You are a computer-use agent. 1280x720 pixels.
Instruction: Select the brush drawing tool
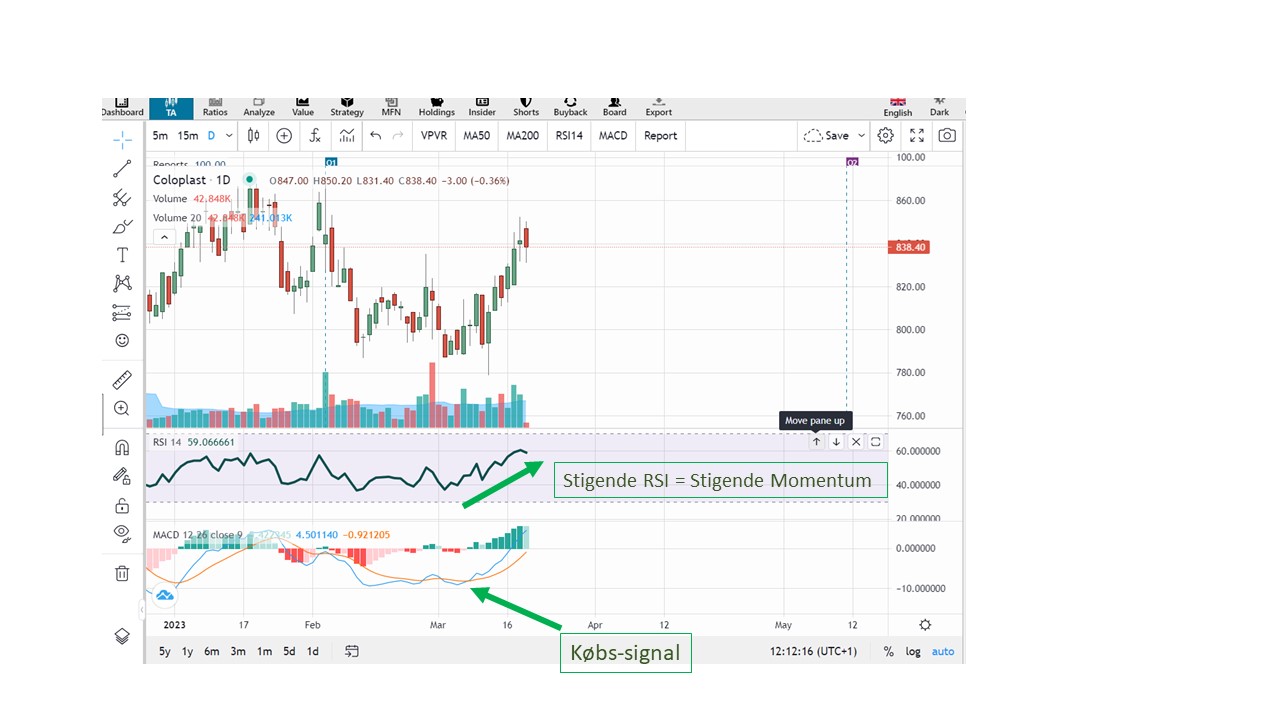tap(122, 226)
